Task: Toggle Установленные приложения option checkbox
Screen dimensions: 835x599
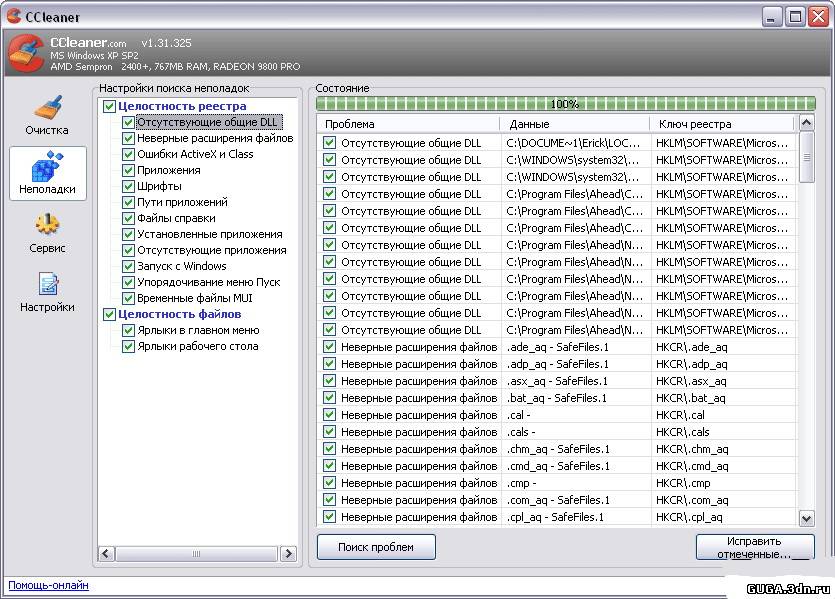Action: pos(128,234)
